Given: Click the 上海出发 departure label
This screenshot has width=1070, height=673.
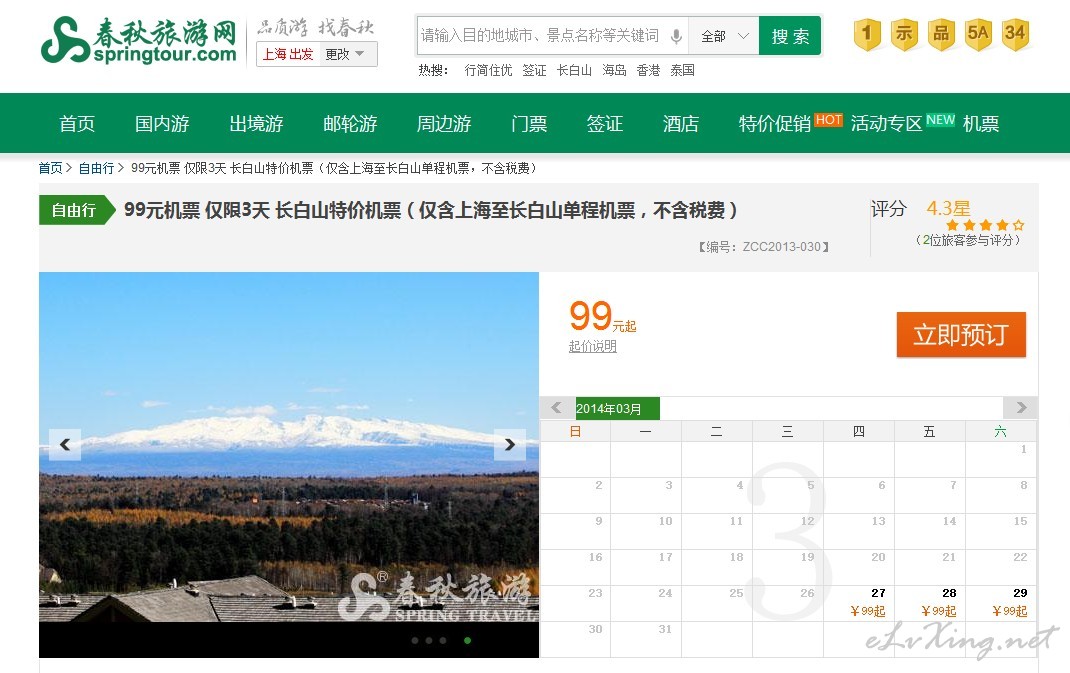Looking at the screenshot, I should click(x=288, y=54).
